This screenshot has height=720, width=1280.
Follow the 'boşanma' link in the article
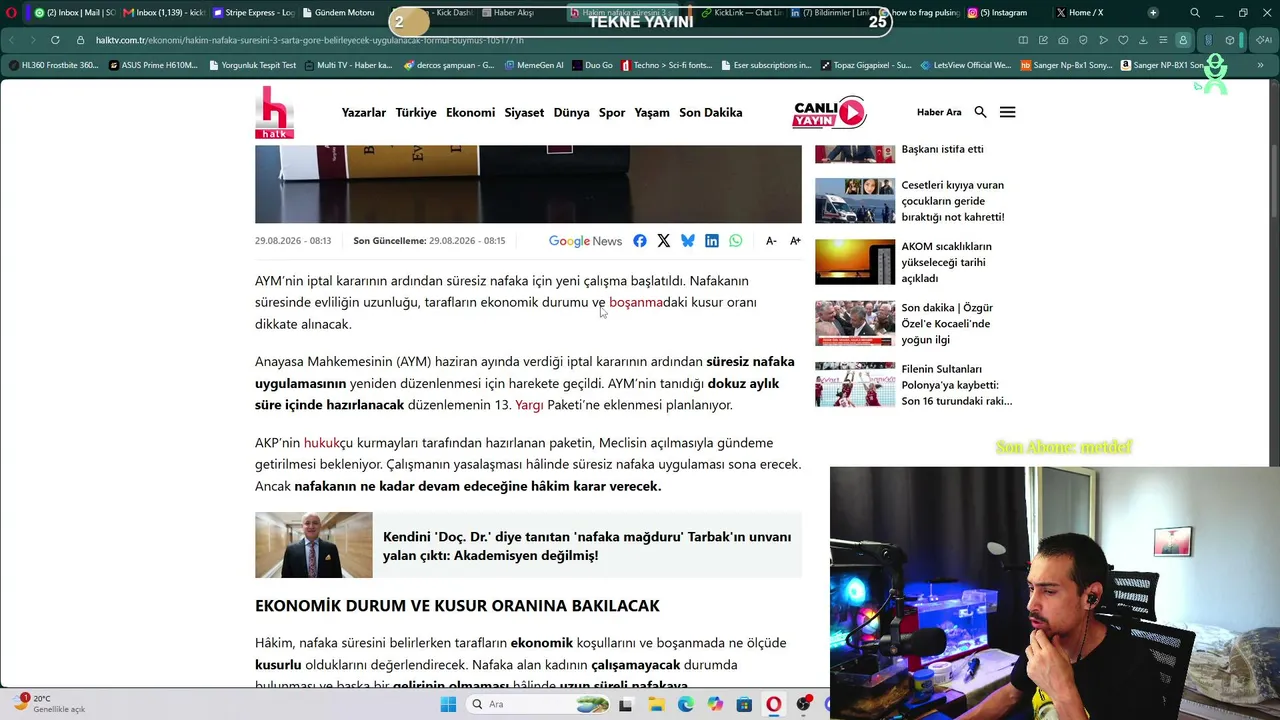(x=636, y=302)
